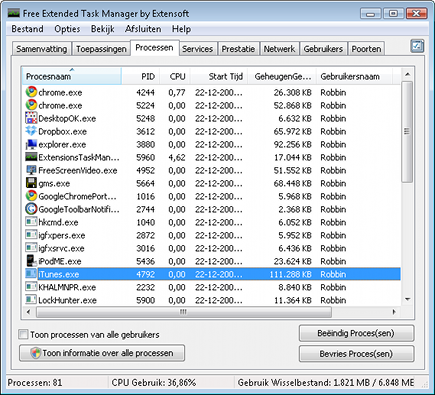Click the GoogleToolbarNotifi process icon
This screenshot has height=395, width=435.
[31, 209]
